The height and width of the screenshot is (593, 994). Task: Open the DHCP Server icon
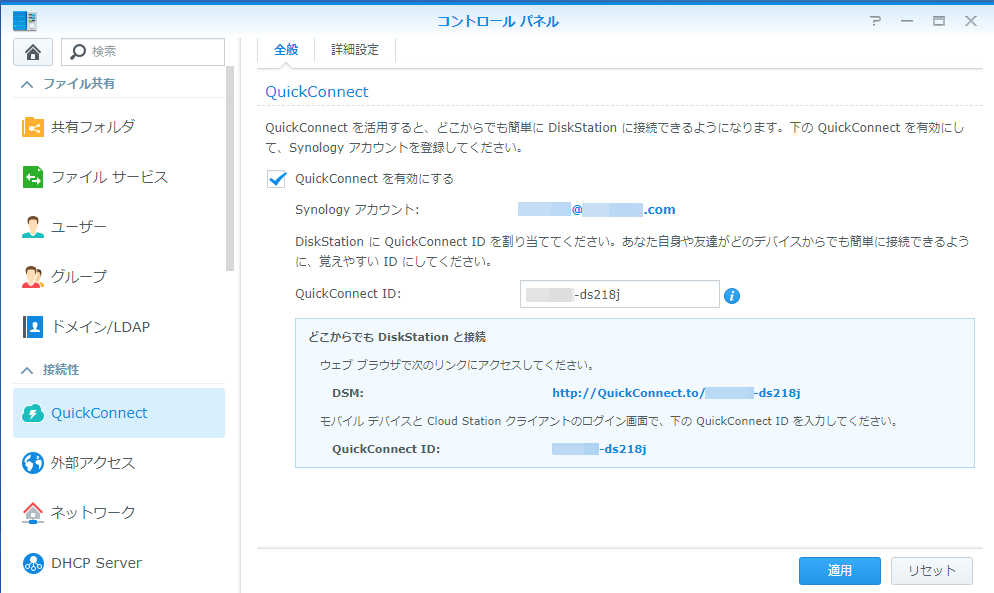click(32, 563)
